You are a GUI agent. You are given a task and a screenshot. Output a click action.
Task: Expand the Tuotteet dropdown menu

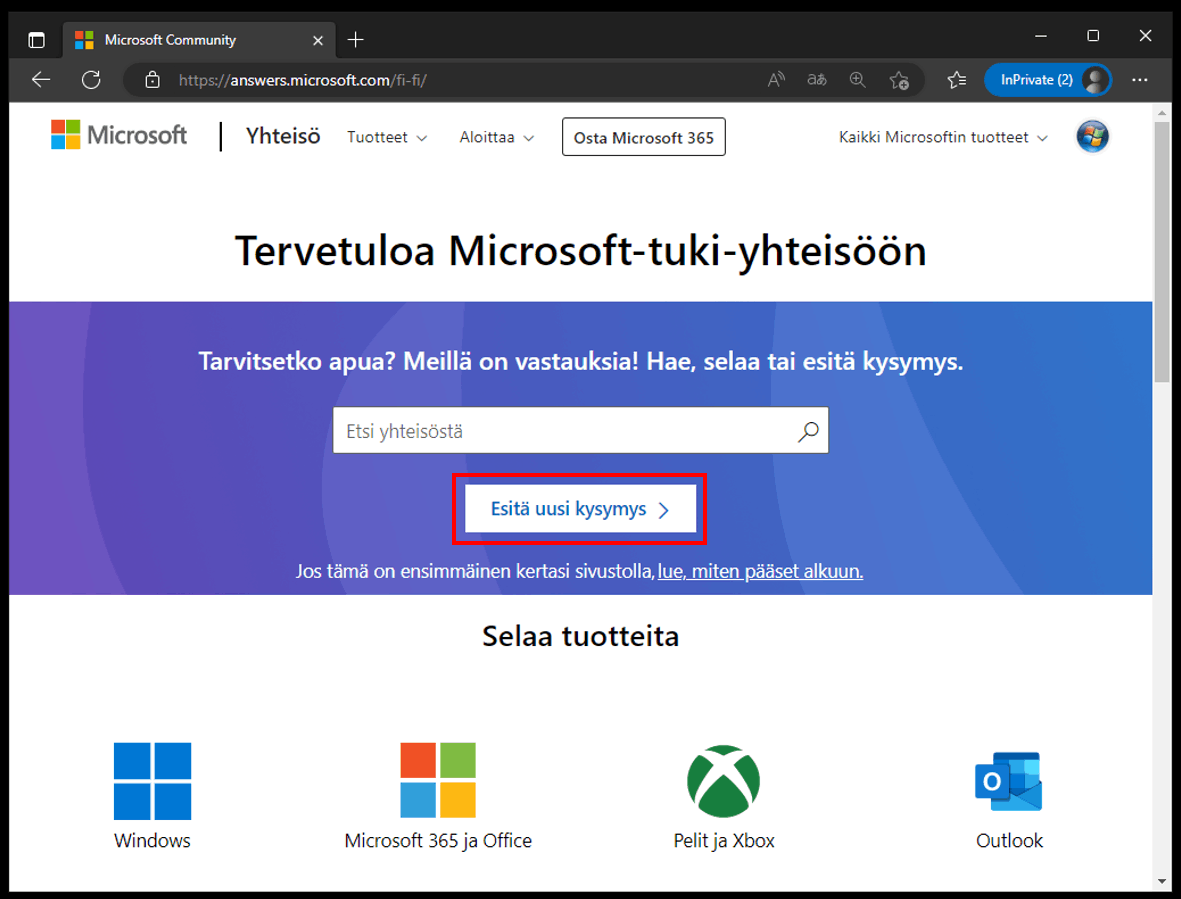[387, 137]
